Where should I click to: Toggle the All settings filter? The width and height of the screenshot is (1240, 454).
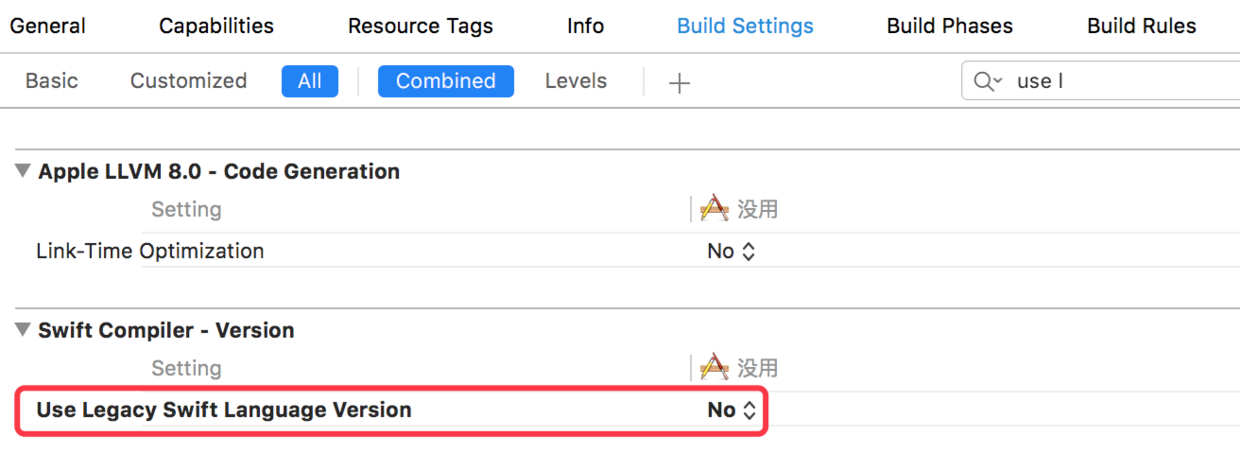coord(310,81)
